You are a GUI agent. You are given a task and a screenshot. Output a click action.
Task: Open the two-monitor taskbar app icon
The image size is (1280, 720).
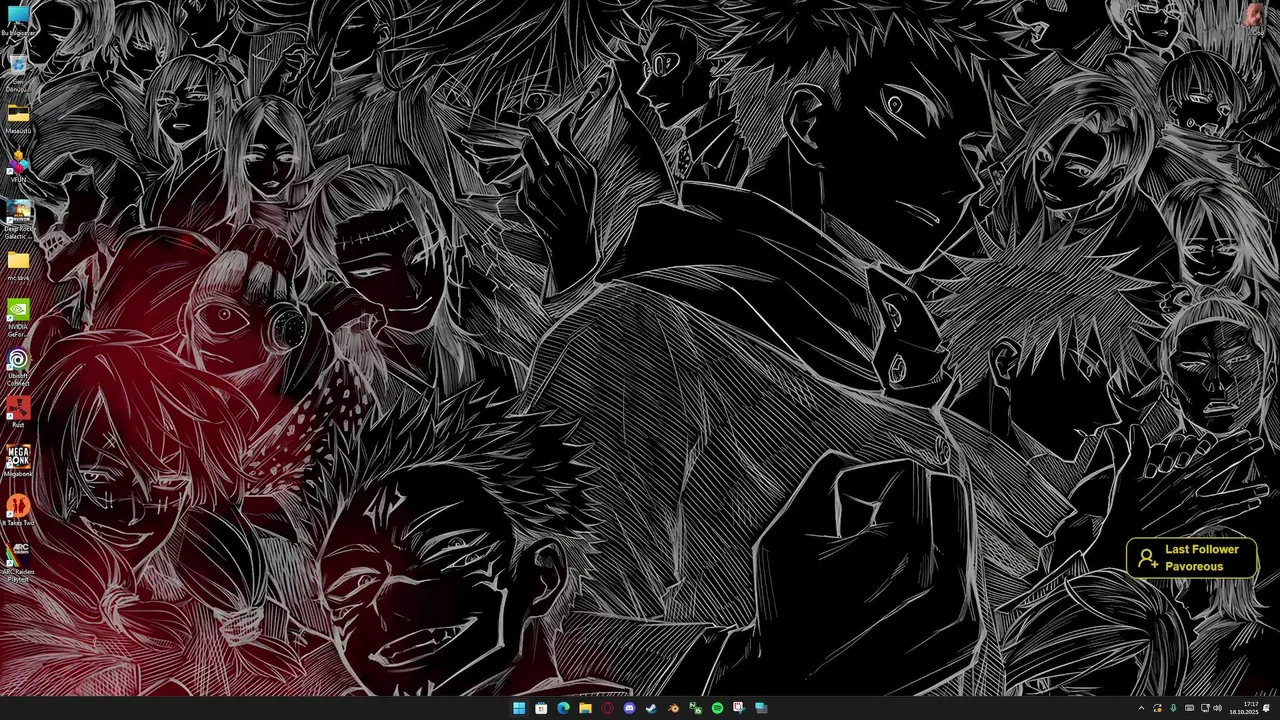[761, 708]
